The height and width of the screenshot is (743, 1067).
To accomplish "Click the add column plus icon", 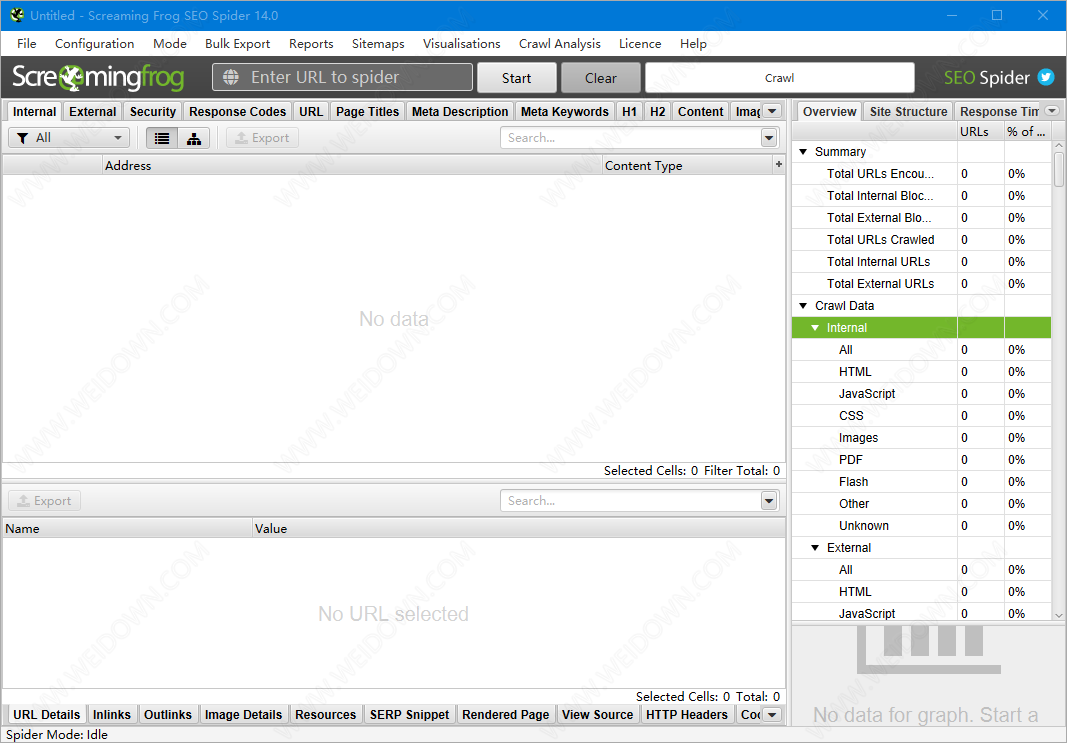I will [x=778, y=164].
